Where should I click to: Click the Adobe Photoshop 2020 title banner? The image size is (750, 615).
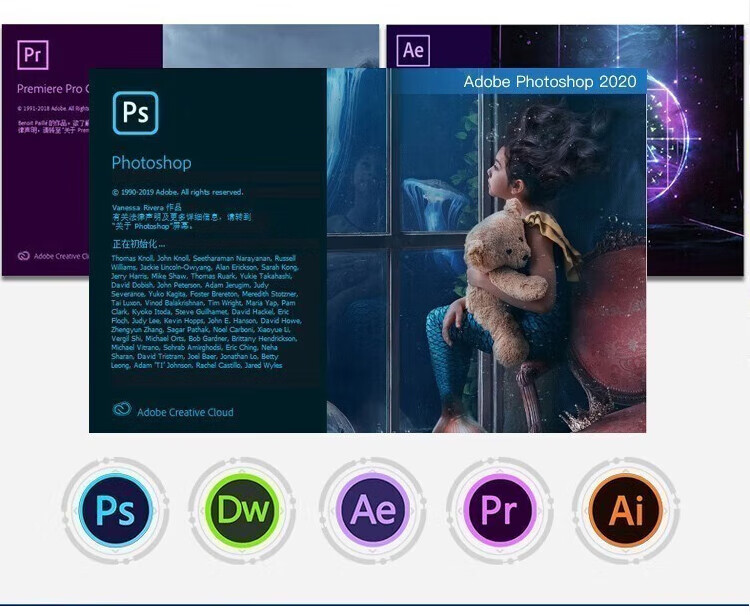point(550,81)
